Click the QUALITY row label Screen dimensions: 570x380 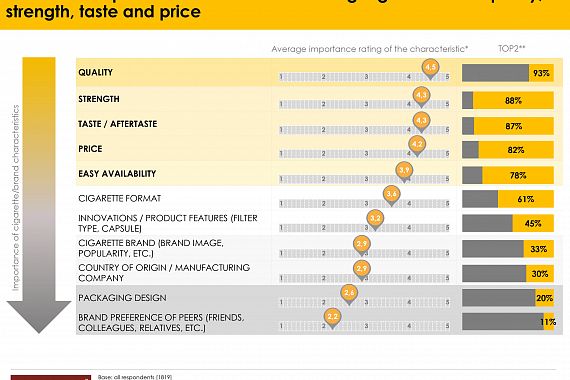(96, 72)
